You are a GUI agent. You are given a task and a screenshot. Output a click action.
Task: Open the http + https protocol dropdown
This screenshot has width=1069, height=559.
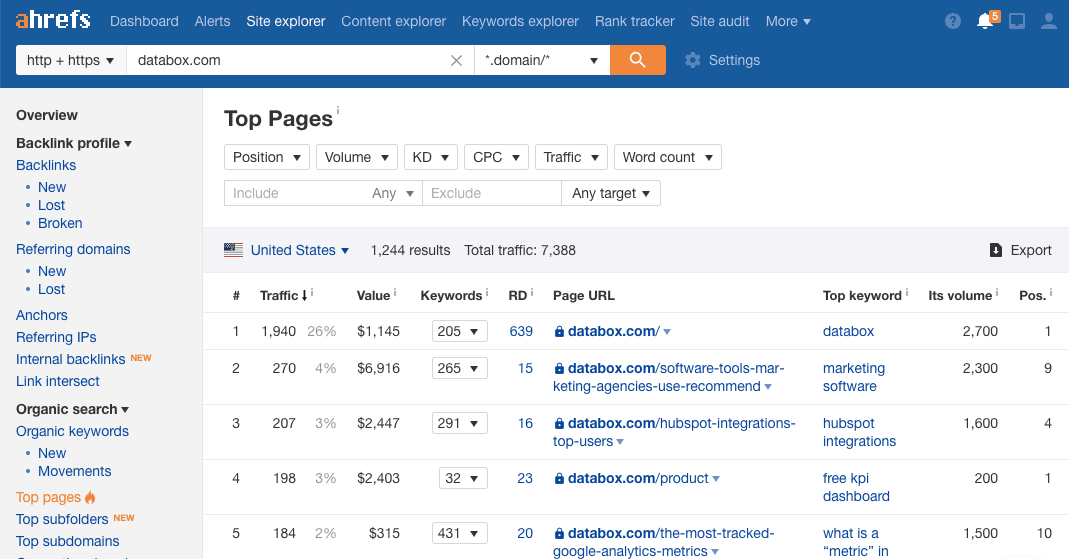(x=70, y=60)
